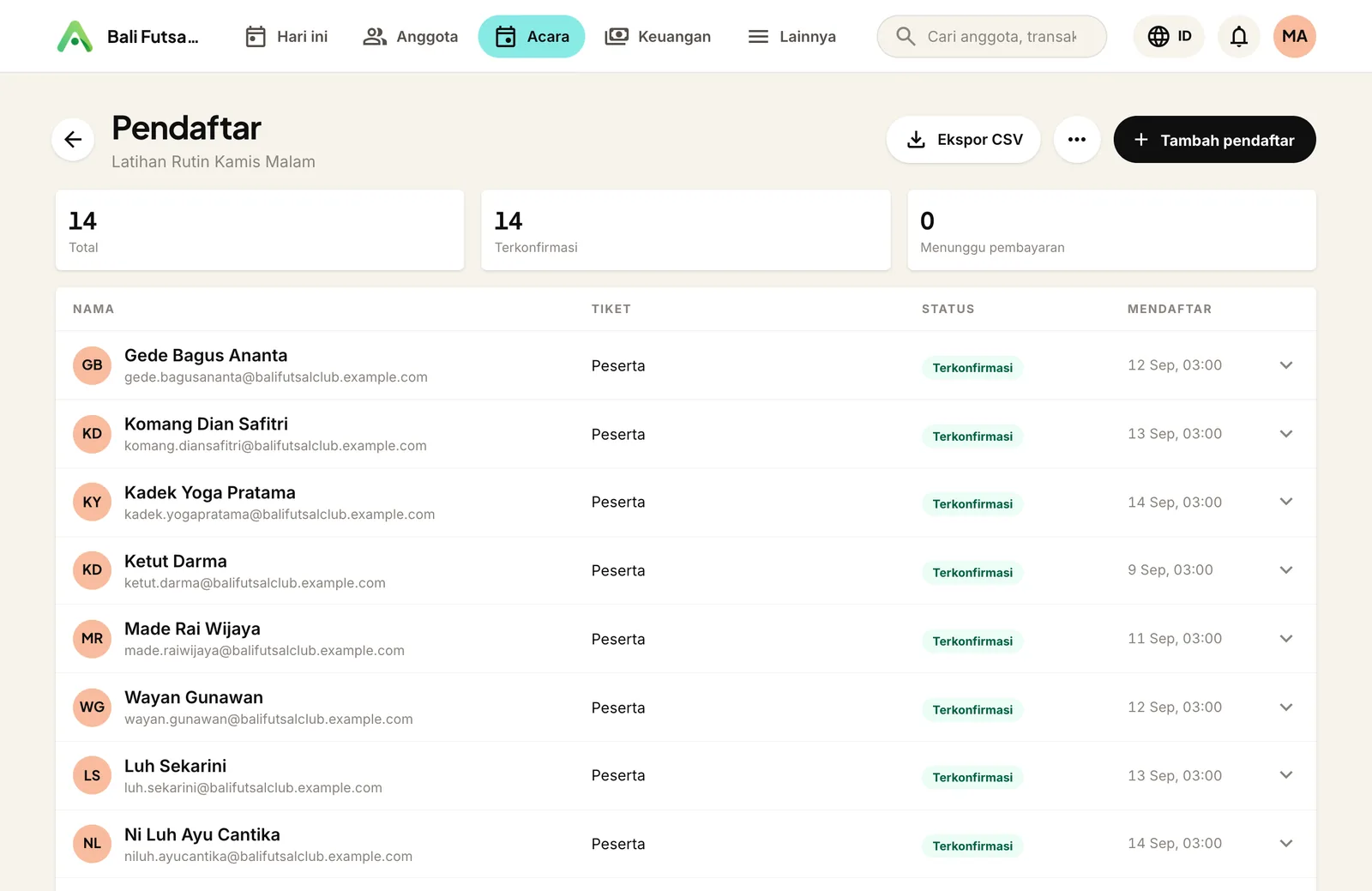Click the LS avatar of Luh Sekarini

[x=92, y=776]
